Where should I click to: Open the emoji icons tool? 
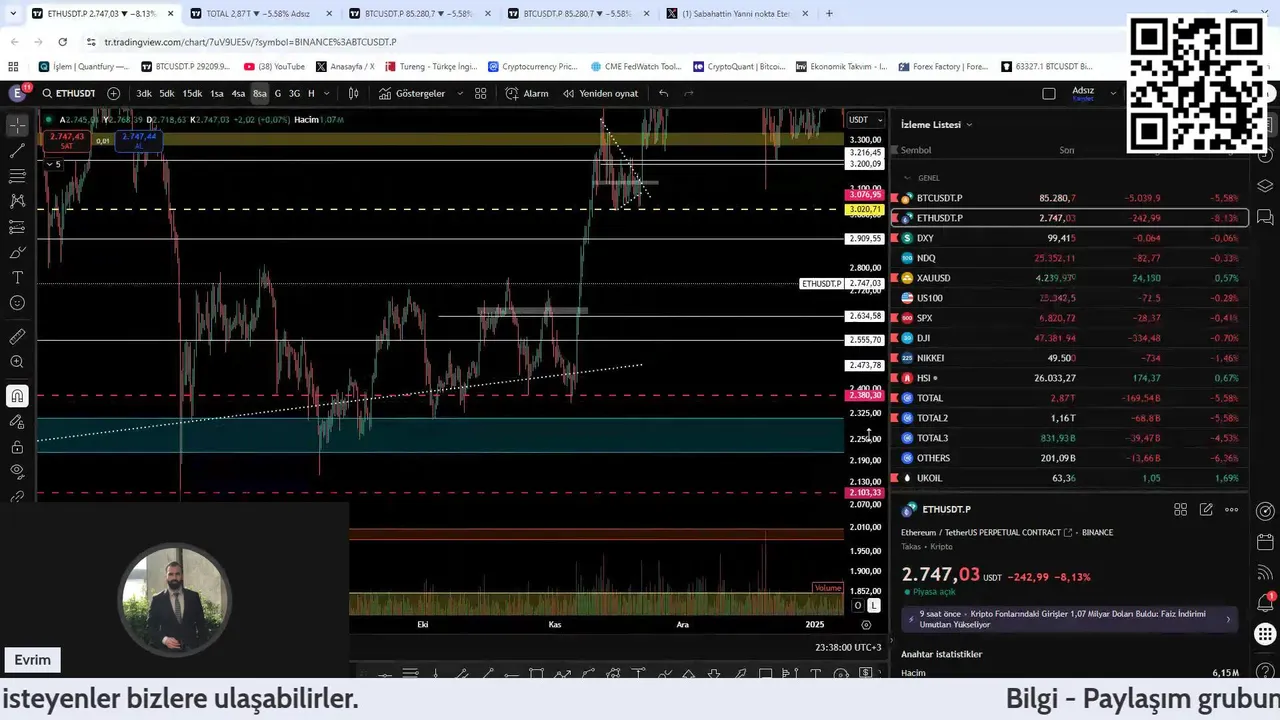(17, 303)
